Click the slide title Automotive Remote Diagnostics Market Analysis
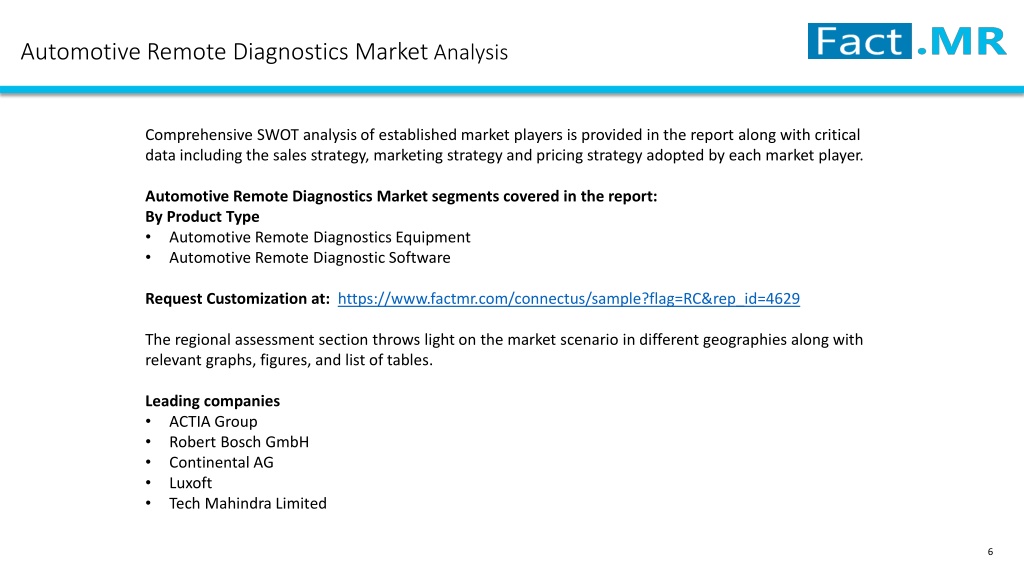1024x576 pixels. point(264,52)
